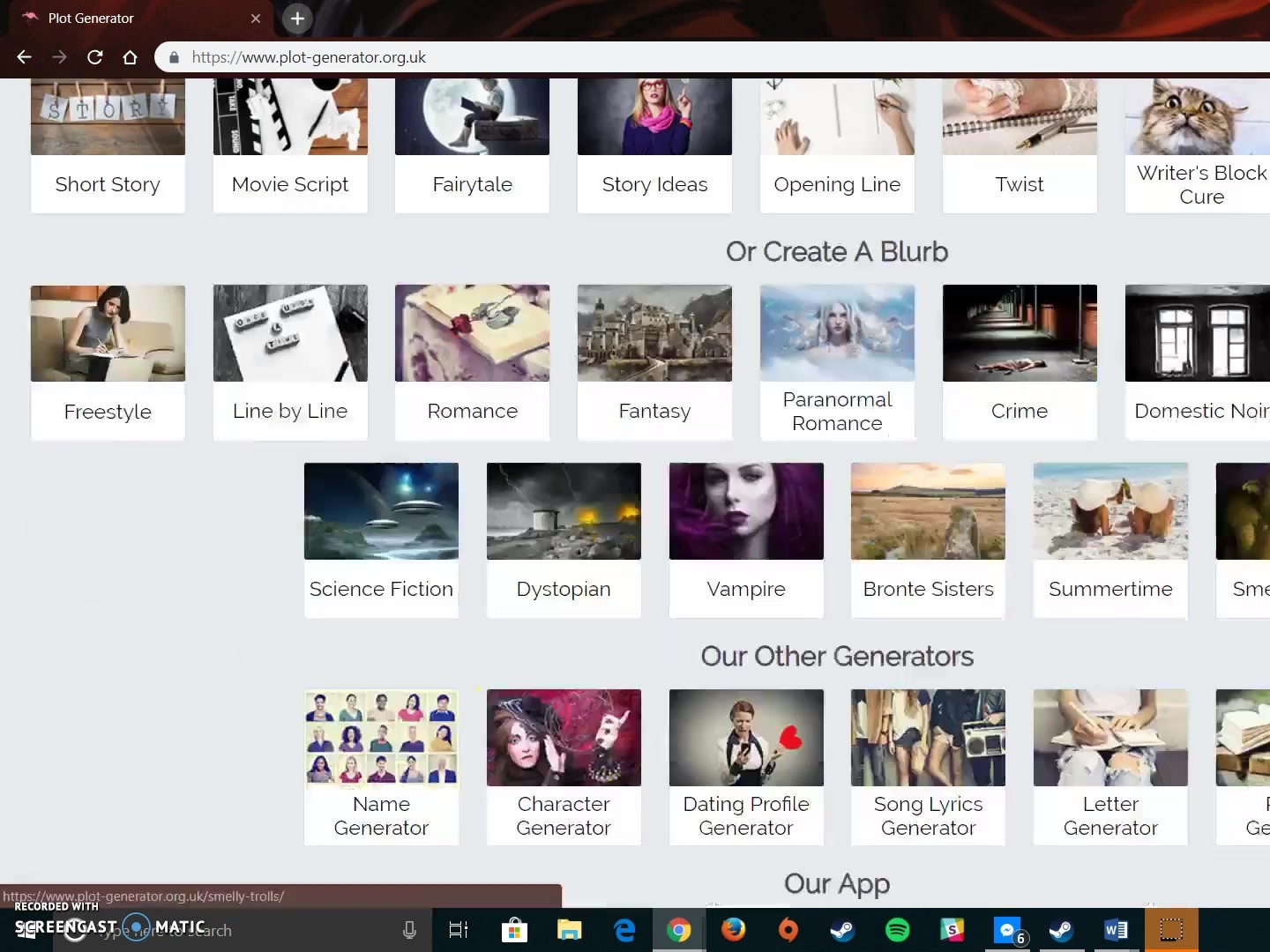Open Microsoft Word in the taskbar

click(1116, 930)
